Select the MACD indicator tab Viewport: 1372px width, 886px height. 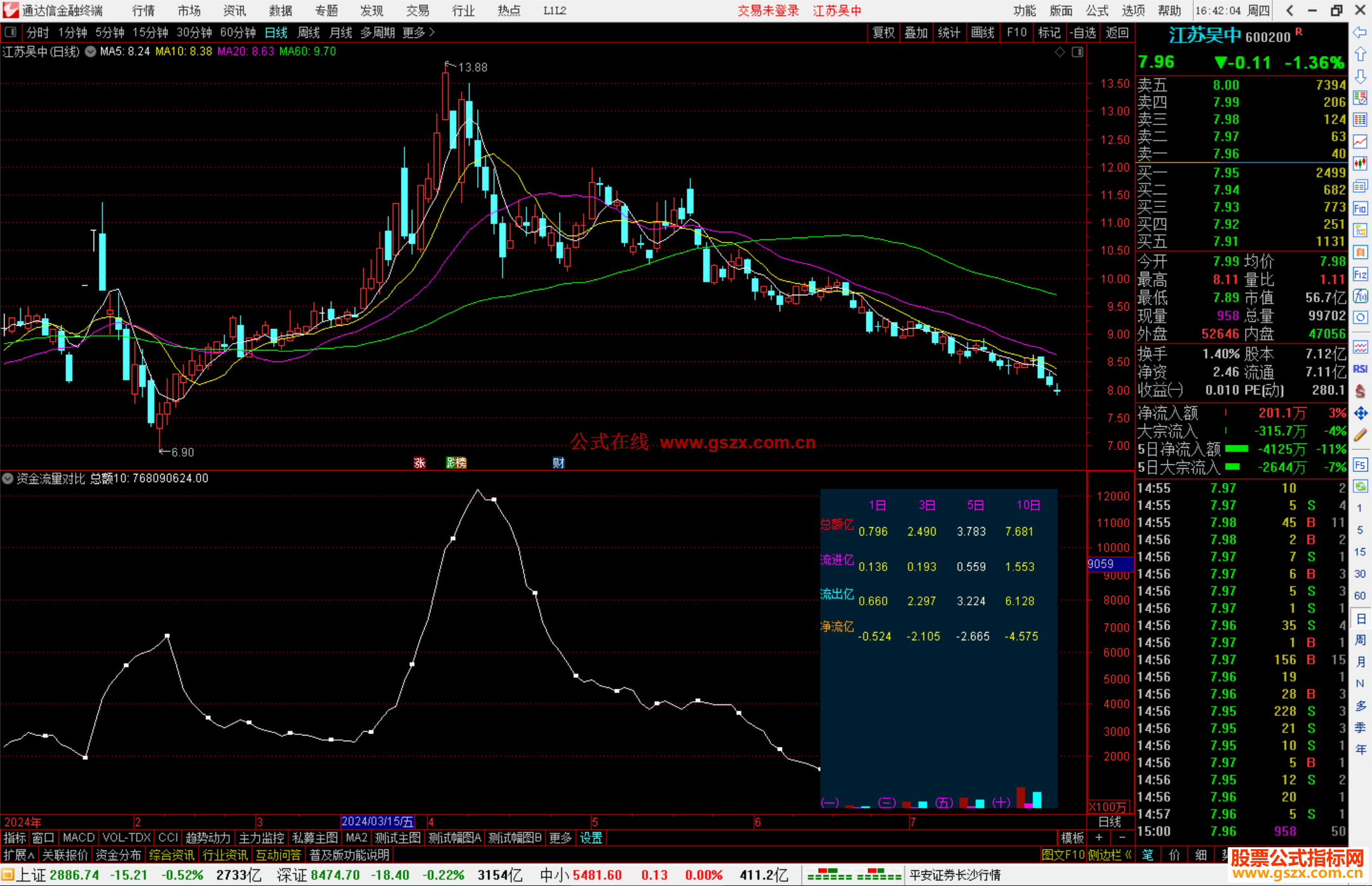coord(79,838)
